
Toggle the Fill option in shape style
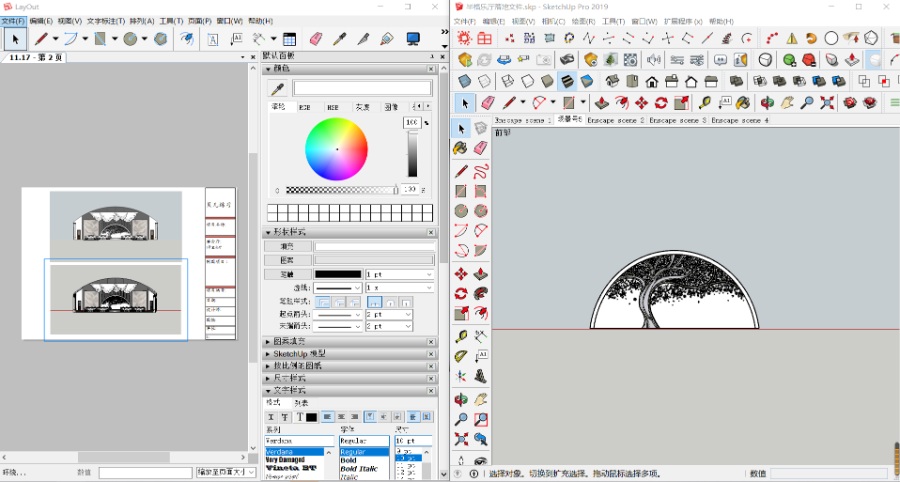click(288, 246)
